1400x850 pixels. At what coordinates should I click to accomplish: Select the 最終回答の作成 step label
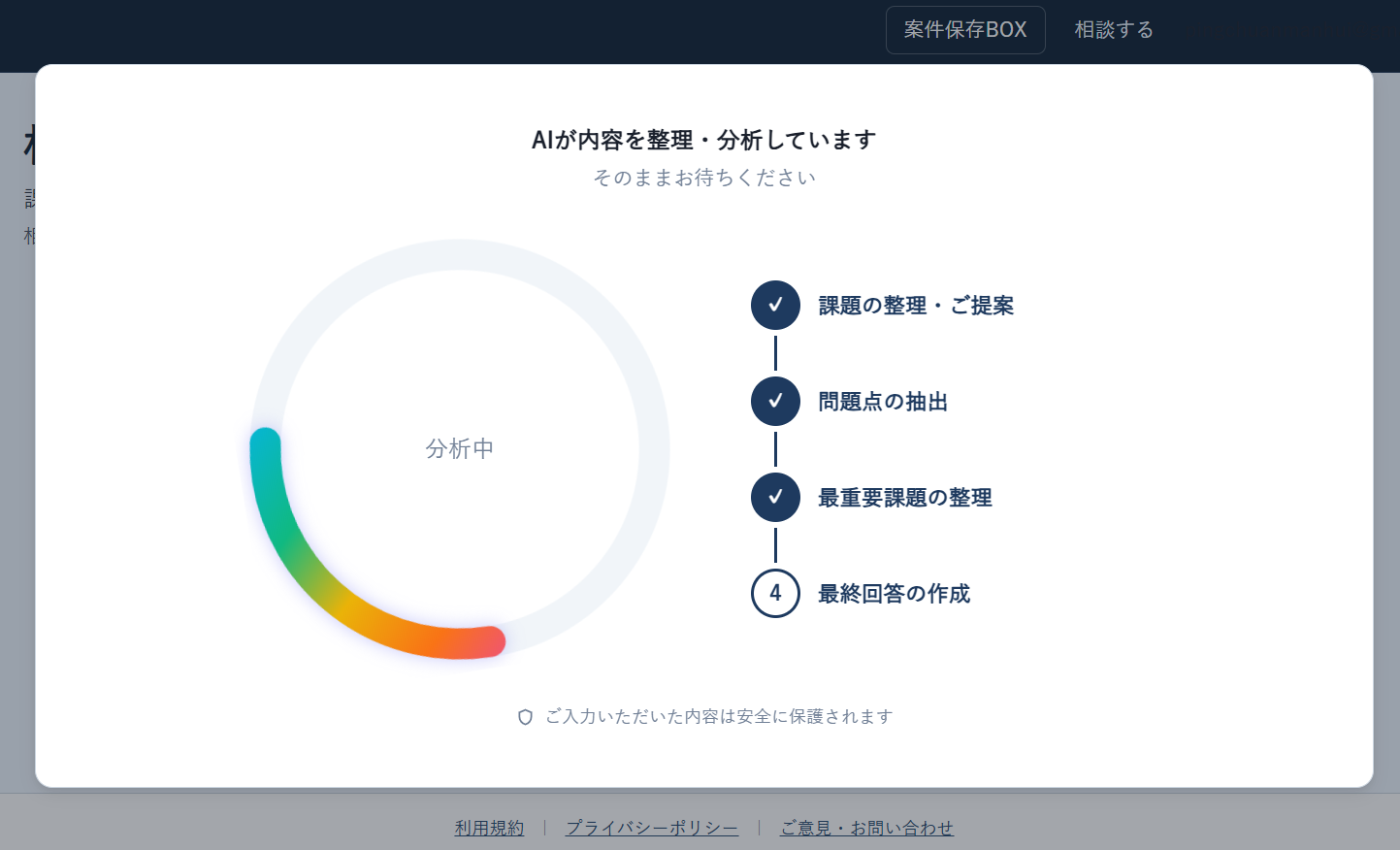point(895,594)
